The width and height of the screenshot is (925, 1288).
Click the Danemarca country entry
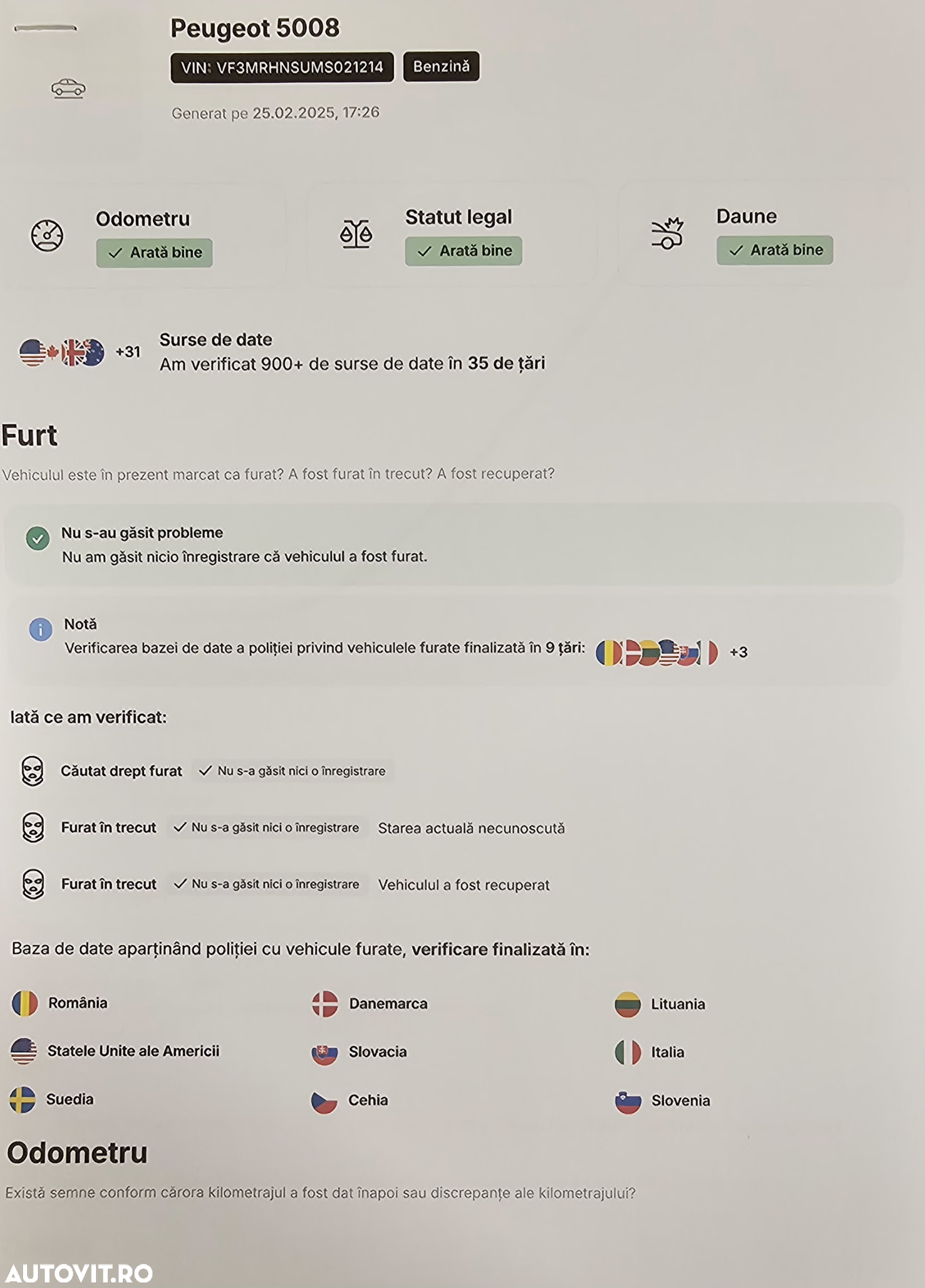pos(370,1003)
